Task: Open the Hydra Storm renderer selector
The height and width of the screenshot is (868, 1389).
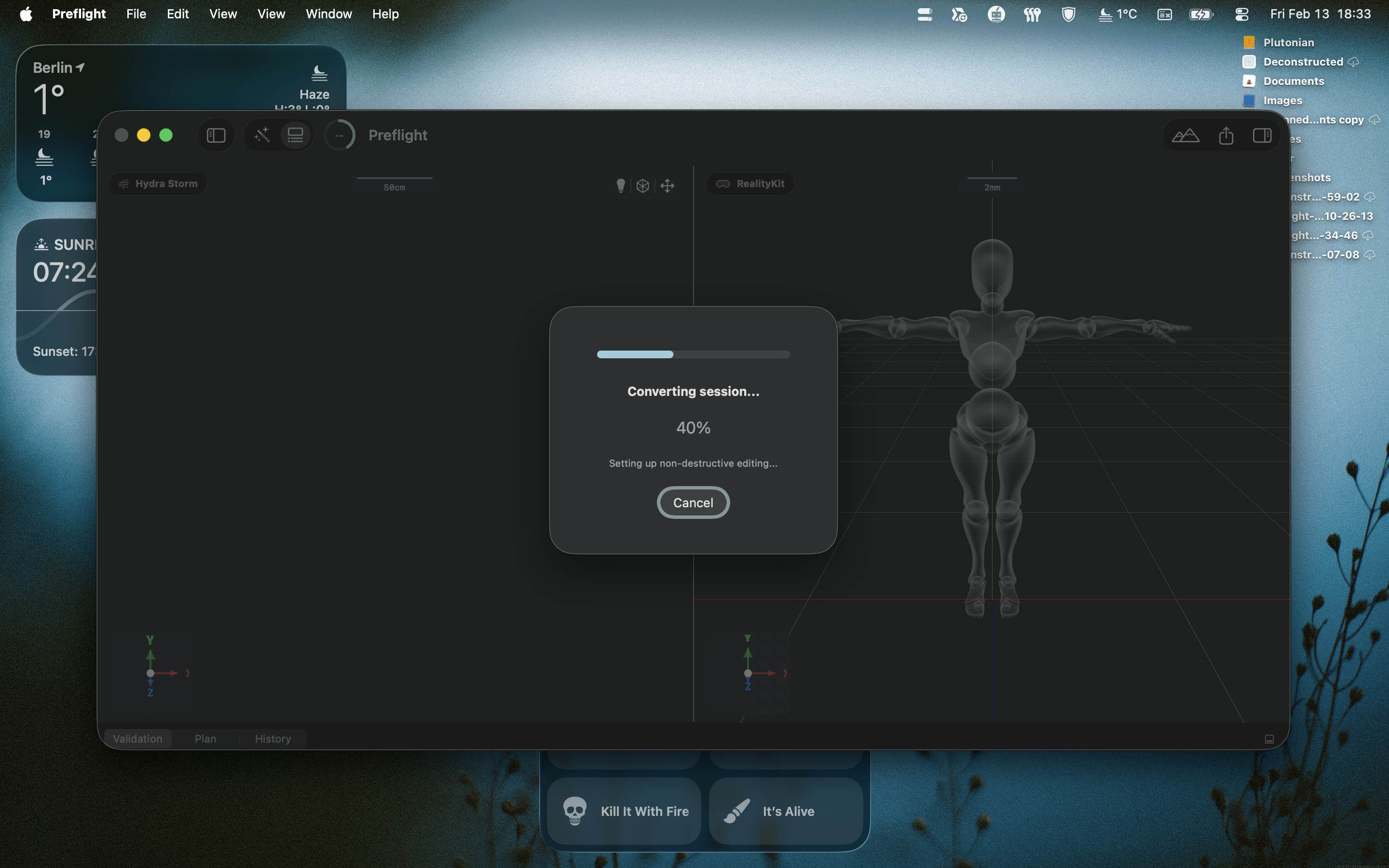Action: tap(157, 183)
